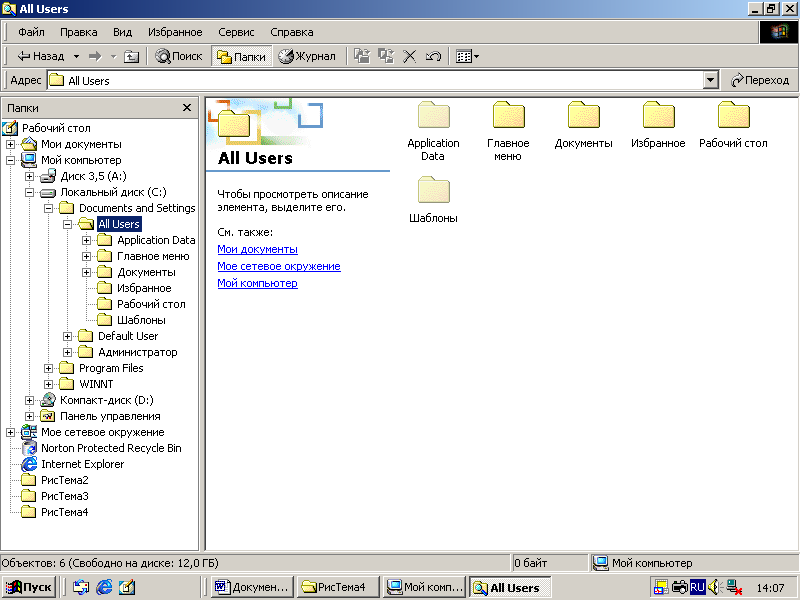The height and width of the screenshot is (600, 800).
Task: Select Norton Protected Recycle Bin in tree
Action: point(111,448)
